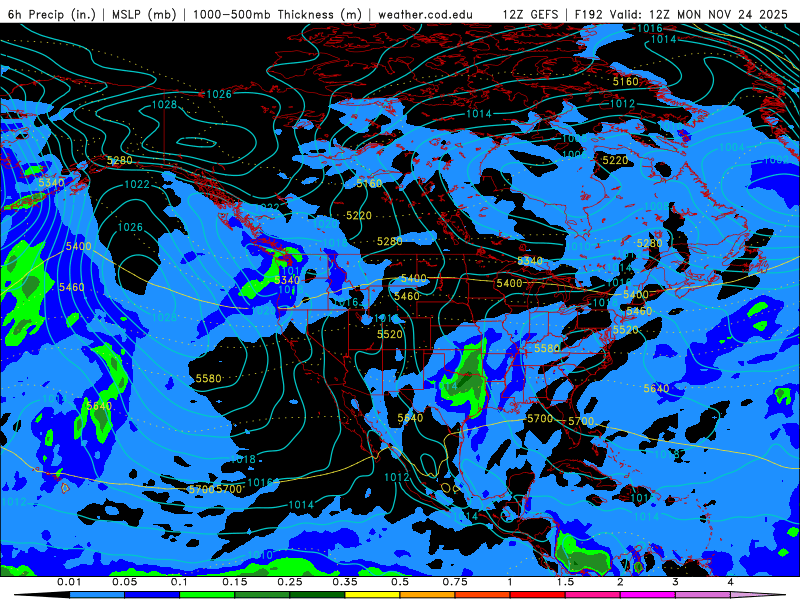Click the 0.25 legend value
This screenshot has width=800, height=600.
(x=290, y=582)
